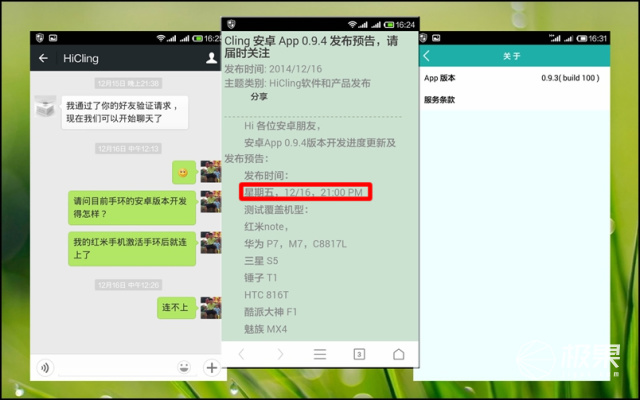Tap the WiFi icon in browser status bar
Image resolution: width=640 pixels, height=400 pixels.
[352, 24]
